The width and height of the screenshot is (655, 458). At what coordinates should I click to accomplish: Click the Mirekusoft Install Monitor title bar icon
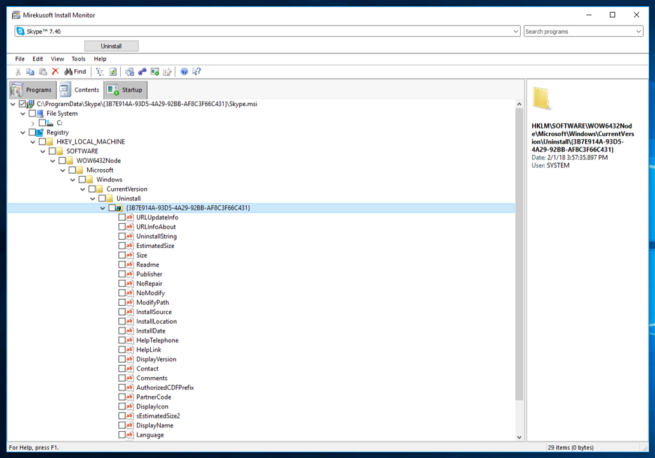click(16, 15)
